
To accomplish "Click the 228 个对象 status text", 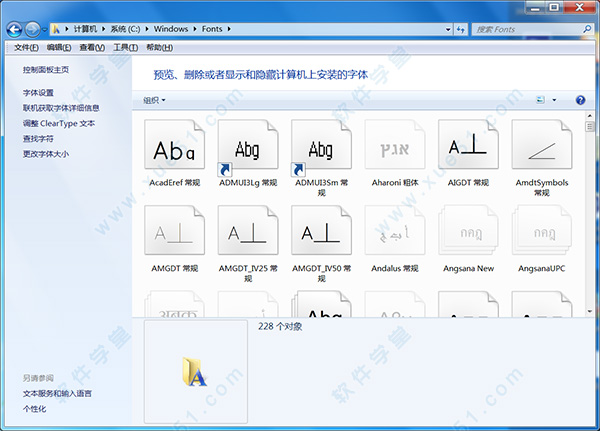I will 280,327.
